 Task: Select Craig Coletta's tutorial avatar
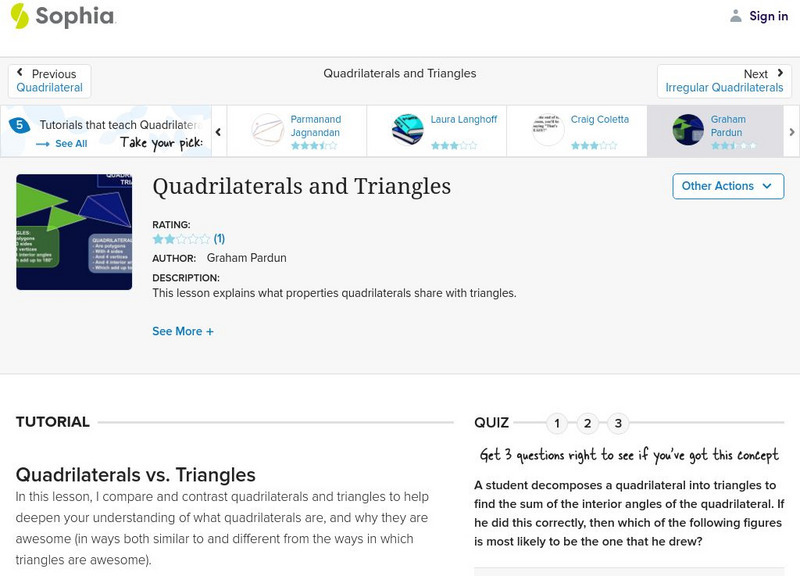[x=548, y=130]
